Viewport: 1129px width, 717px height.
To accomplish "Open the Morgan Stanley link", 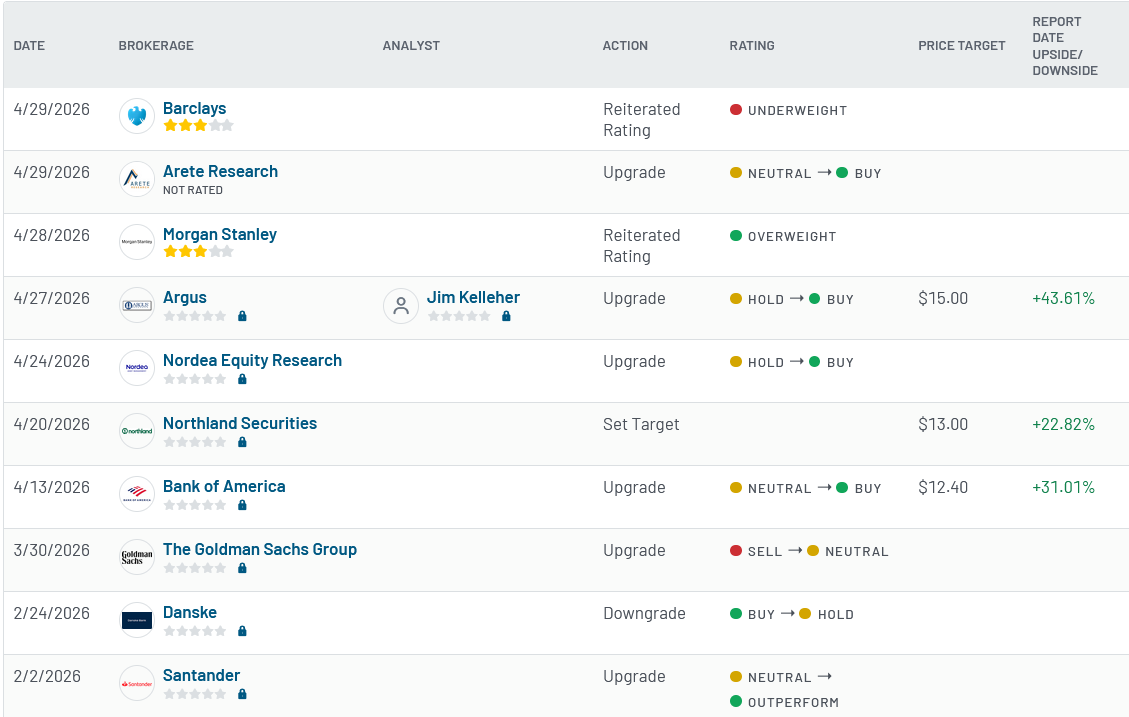I will click(x=220, y=234).
